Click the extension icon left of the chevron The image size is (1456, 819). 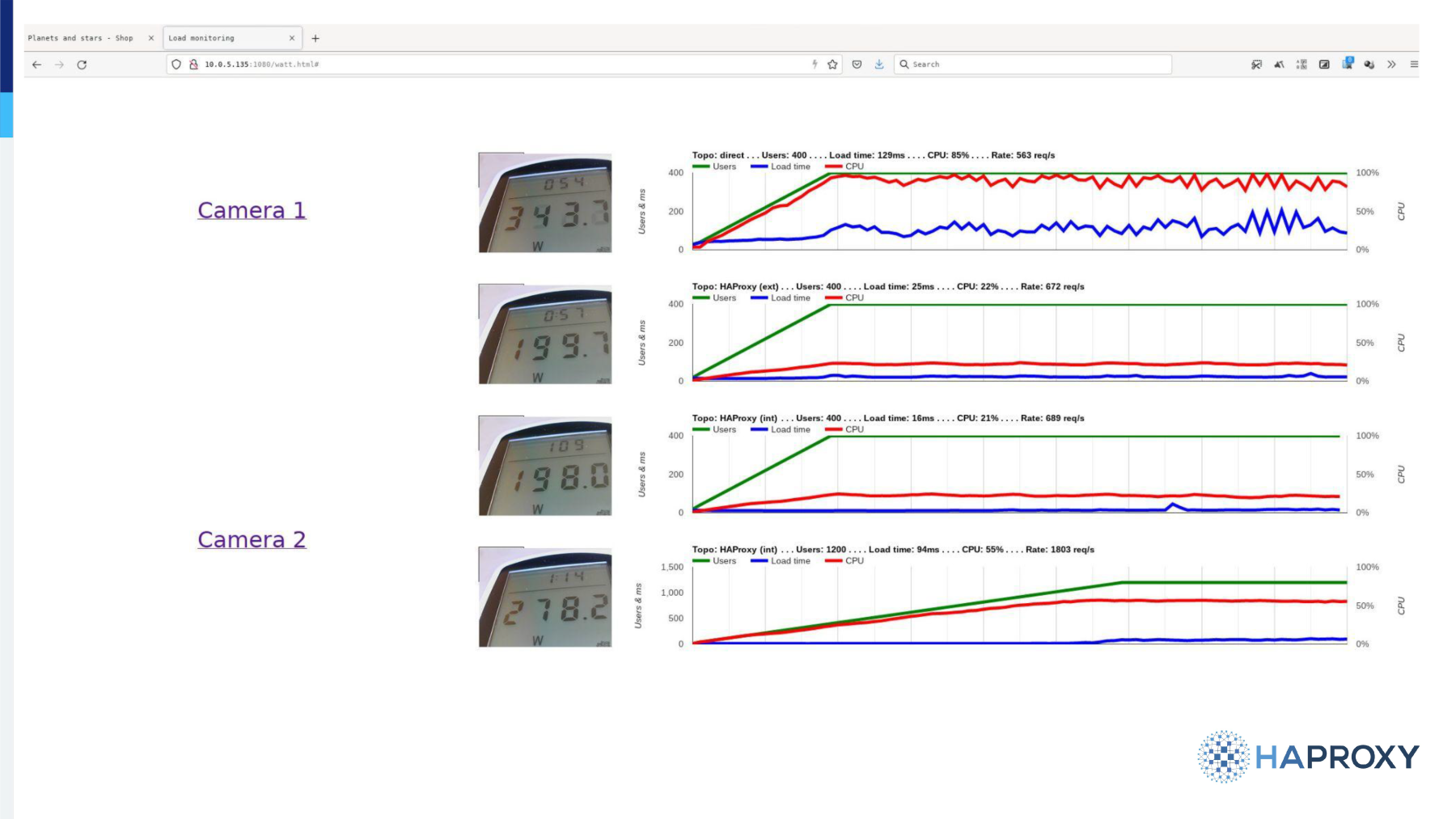[x=1369, y=65]
